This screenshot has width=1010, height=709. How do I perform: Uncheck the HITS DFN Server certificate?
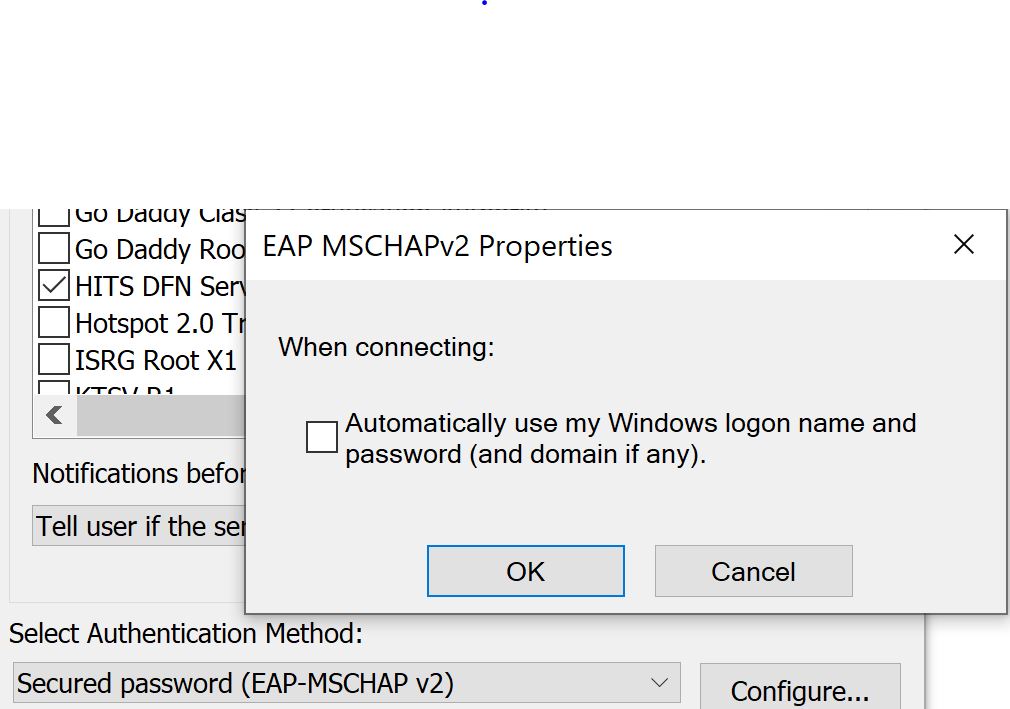[x=55, y=285]
